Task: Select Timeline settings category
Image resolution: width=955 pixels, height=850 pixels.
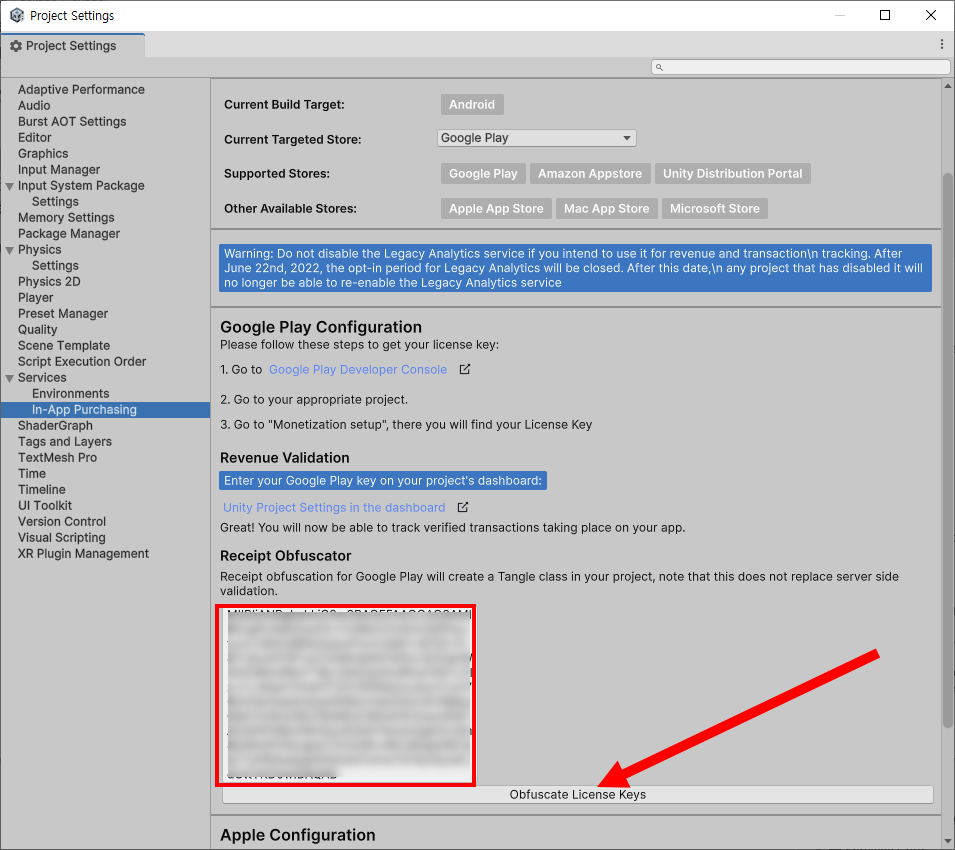Action: [41, 490]
